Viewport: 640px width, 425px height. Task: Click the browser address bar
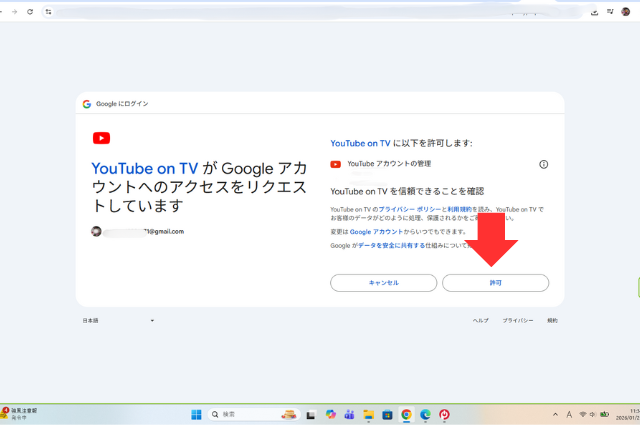tap(300, 11)
